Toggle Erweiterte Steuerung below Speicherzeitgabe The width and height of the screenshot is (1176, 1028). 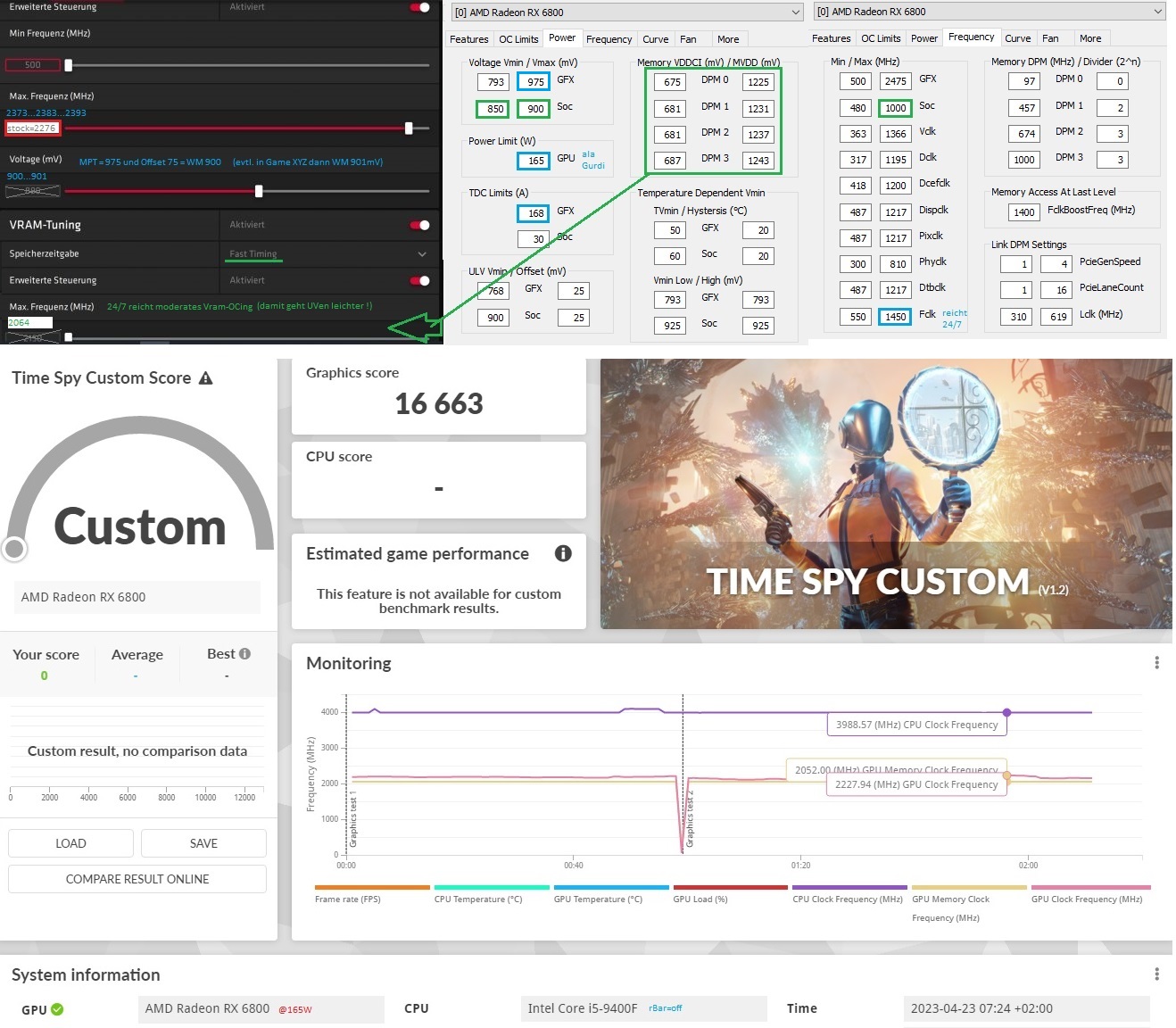[x=419, y=280]
